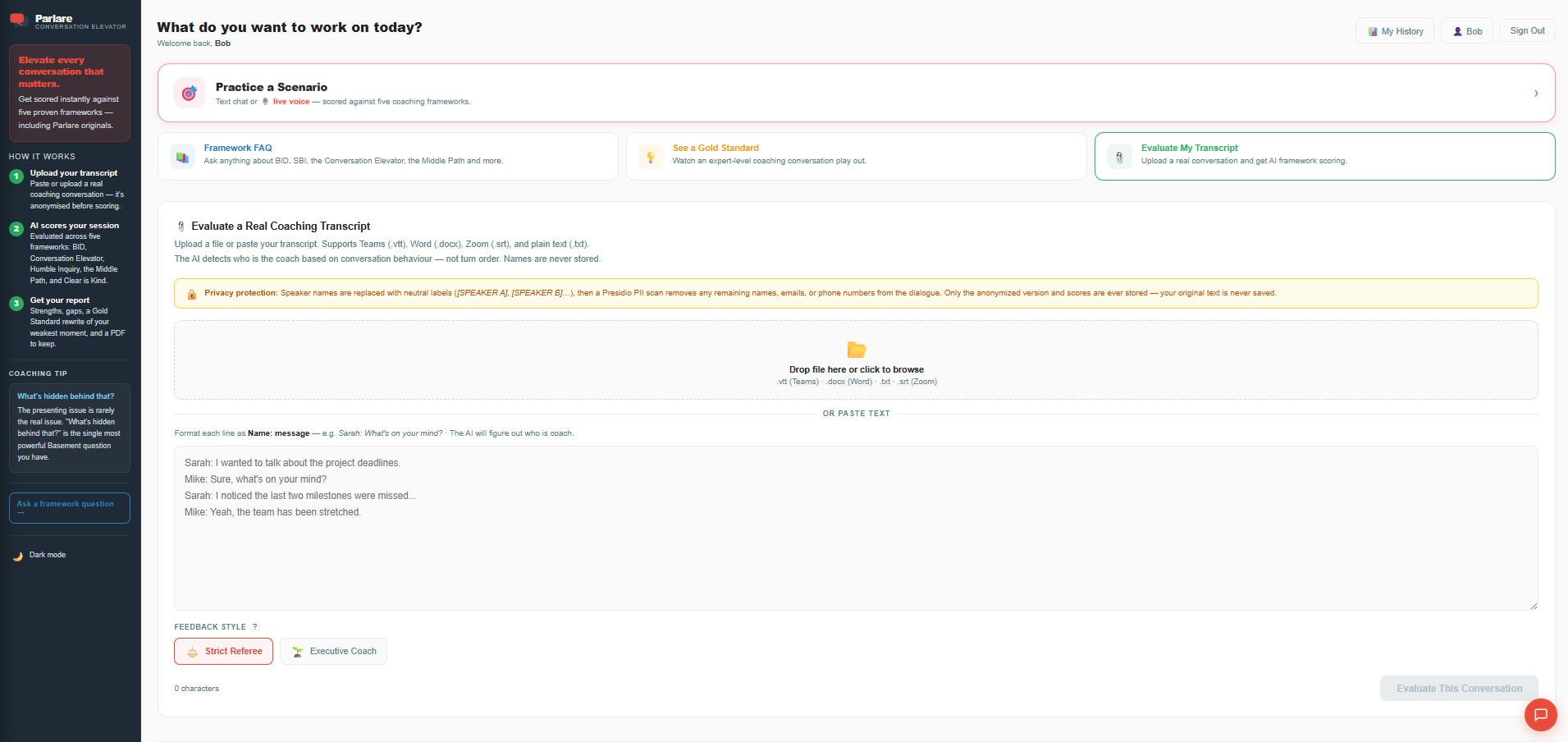1568x742 pixels.
Task: Click the step 3 green circle badge
Action: pos(16,304)
